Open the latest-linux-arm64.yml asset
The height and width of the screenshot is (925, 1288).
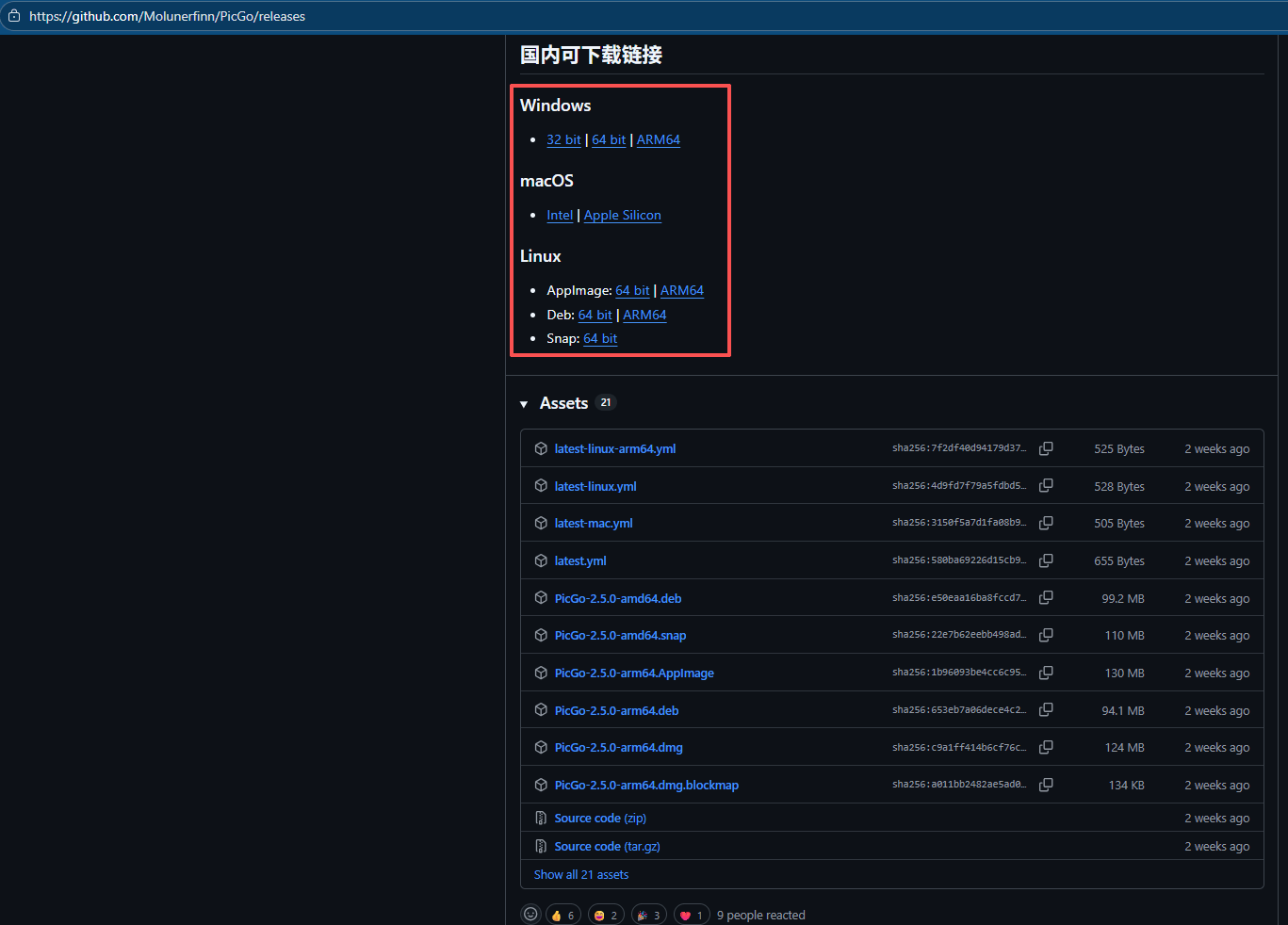615,448
